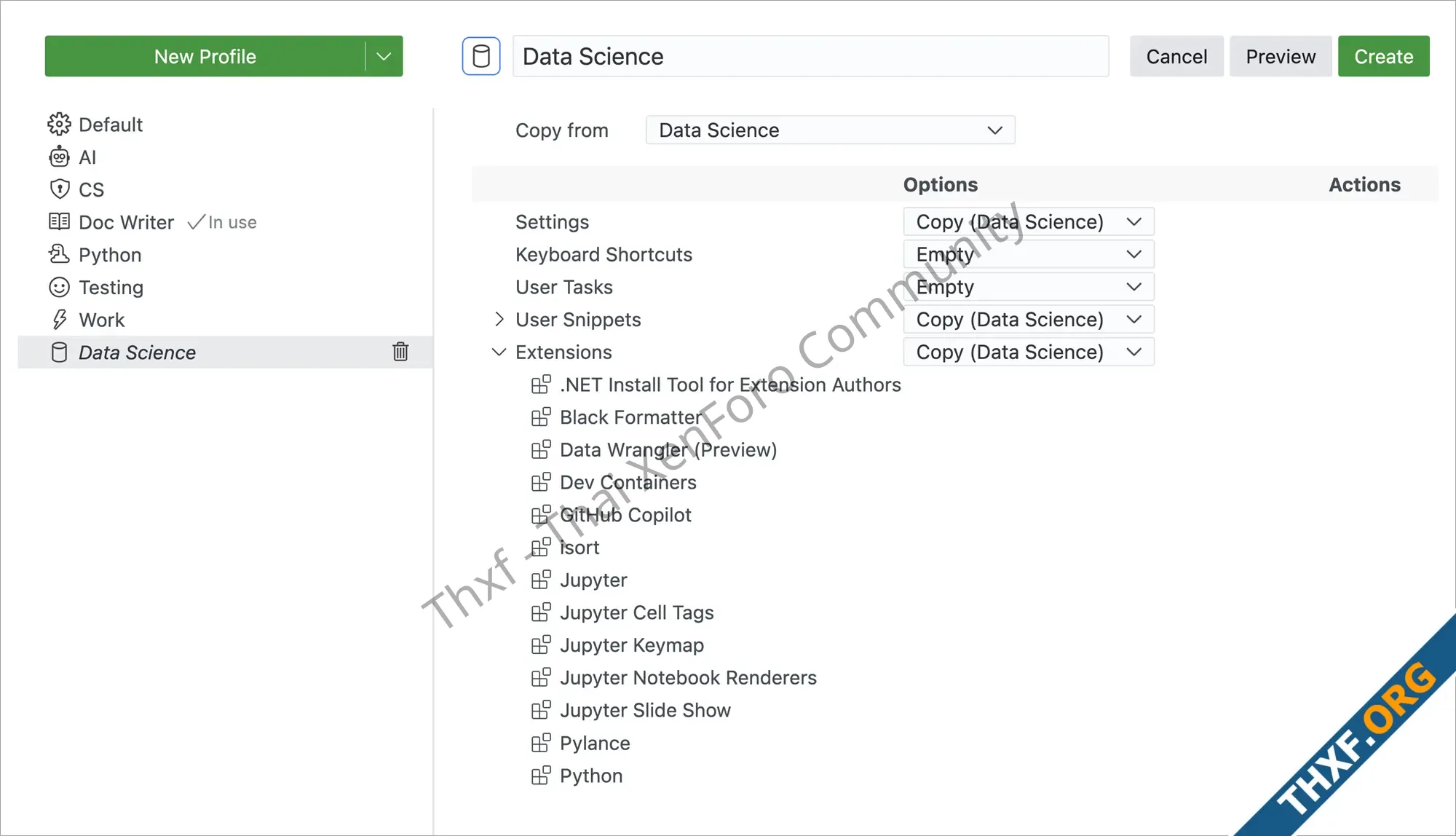1456x836 pixels.
Task: Click the Keyboard Shortcuts row label
Action: (604, 254)
